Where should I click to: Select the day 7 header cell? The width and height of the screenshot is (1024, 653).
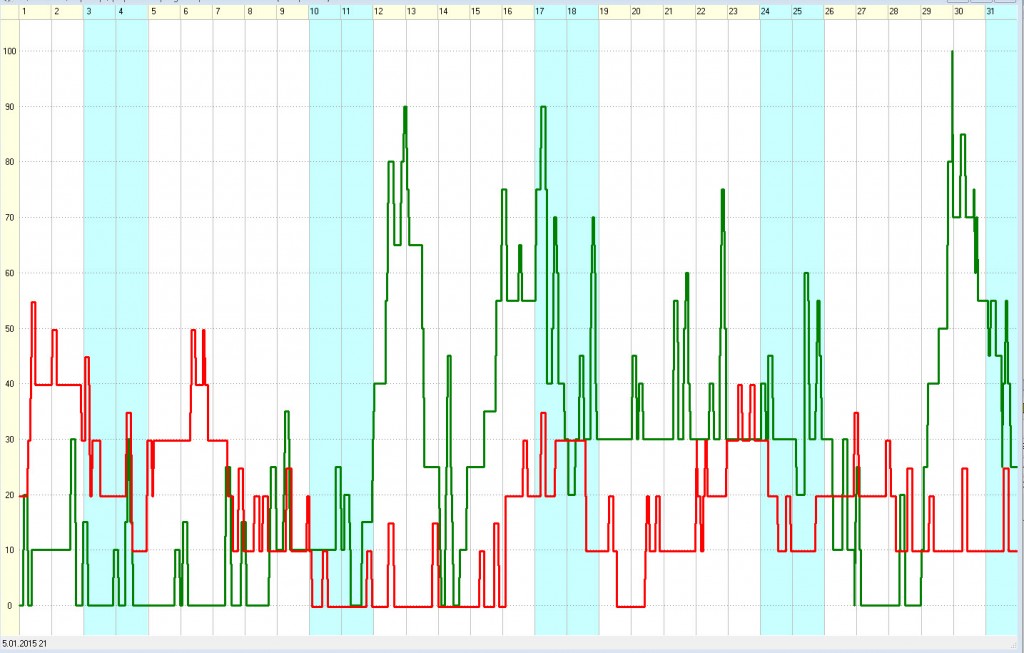pyautogui.click(x=229, y=11)
